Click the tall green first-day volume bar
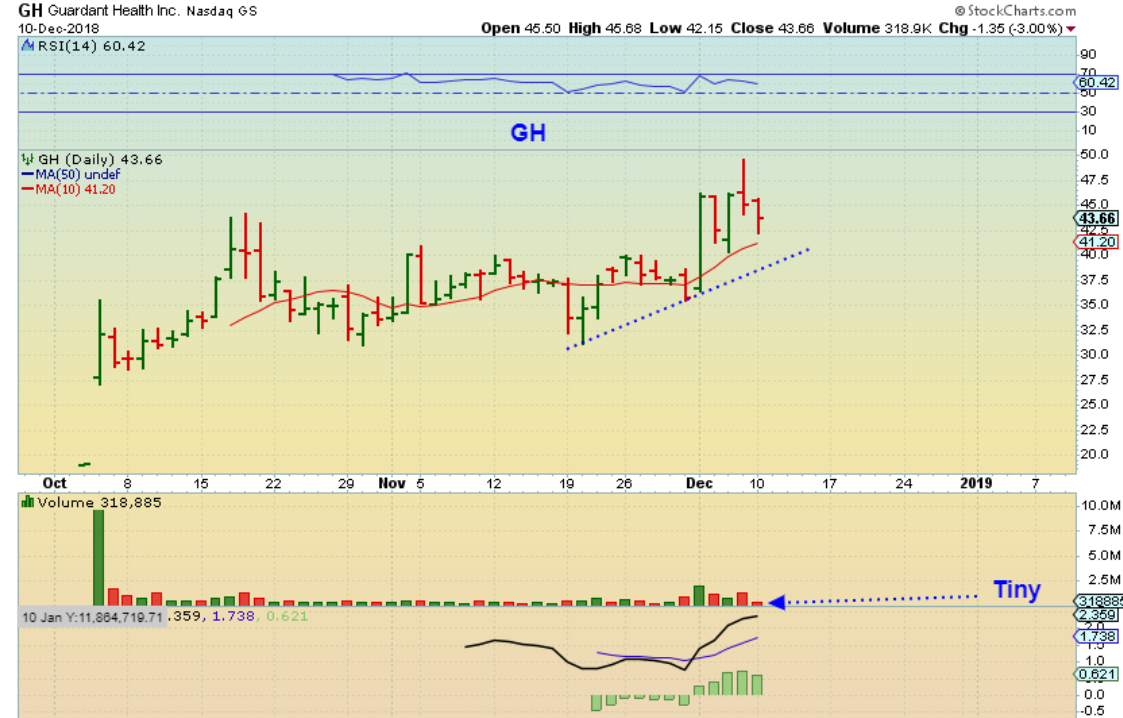 [99, 558]
